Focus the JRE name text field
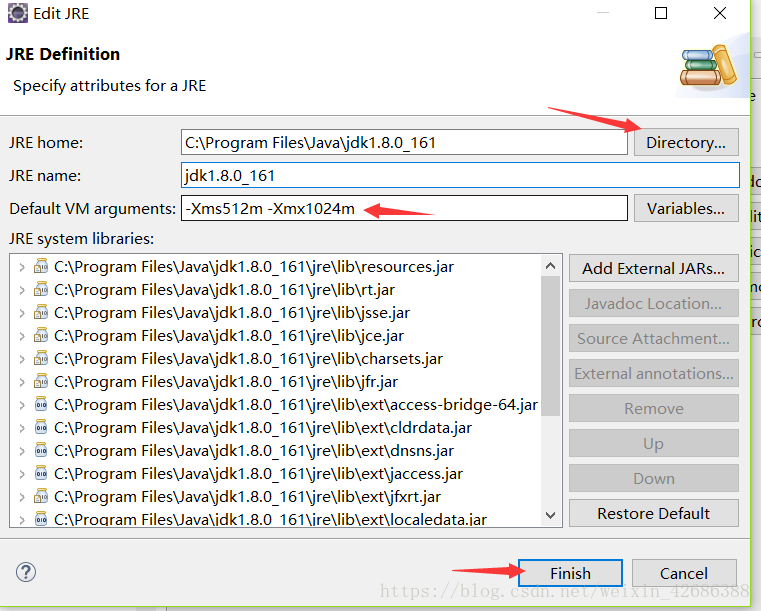 tap(460, 175)
